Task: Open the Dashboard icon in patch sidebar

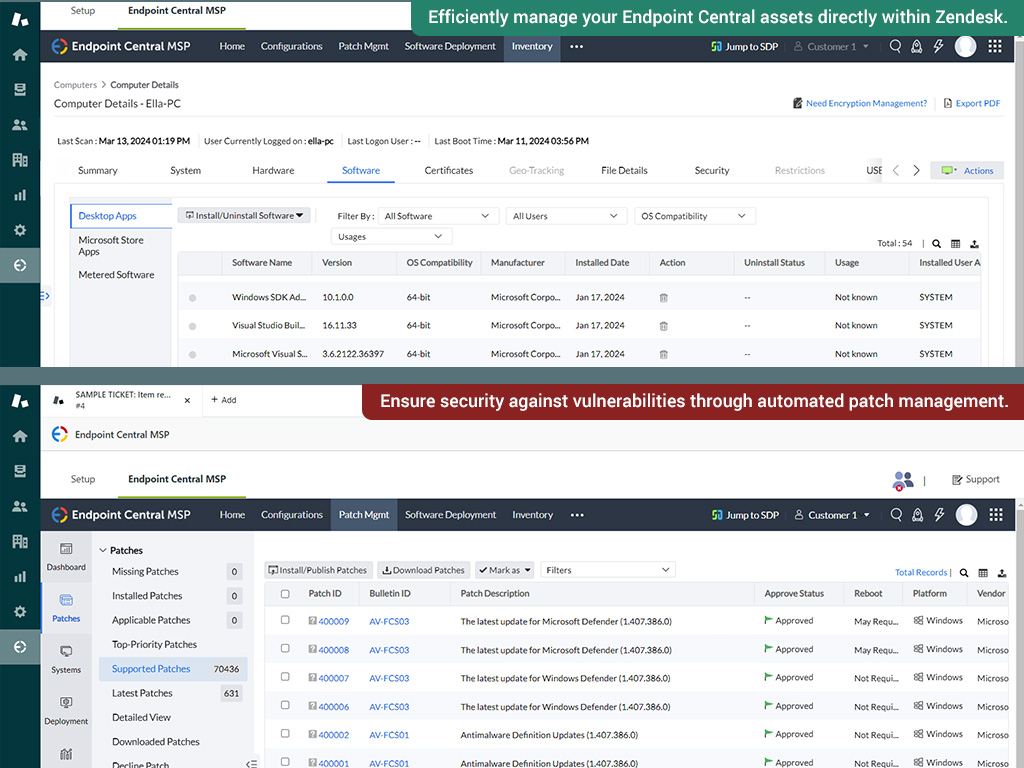Action: (x=66, y=556)
